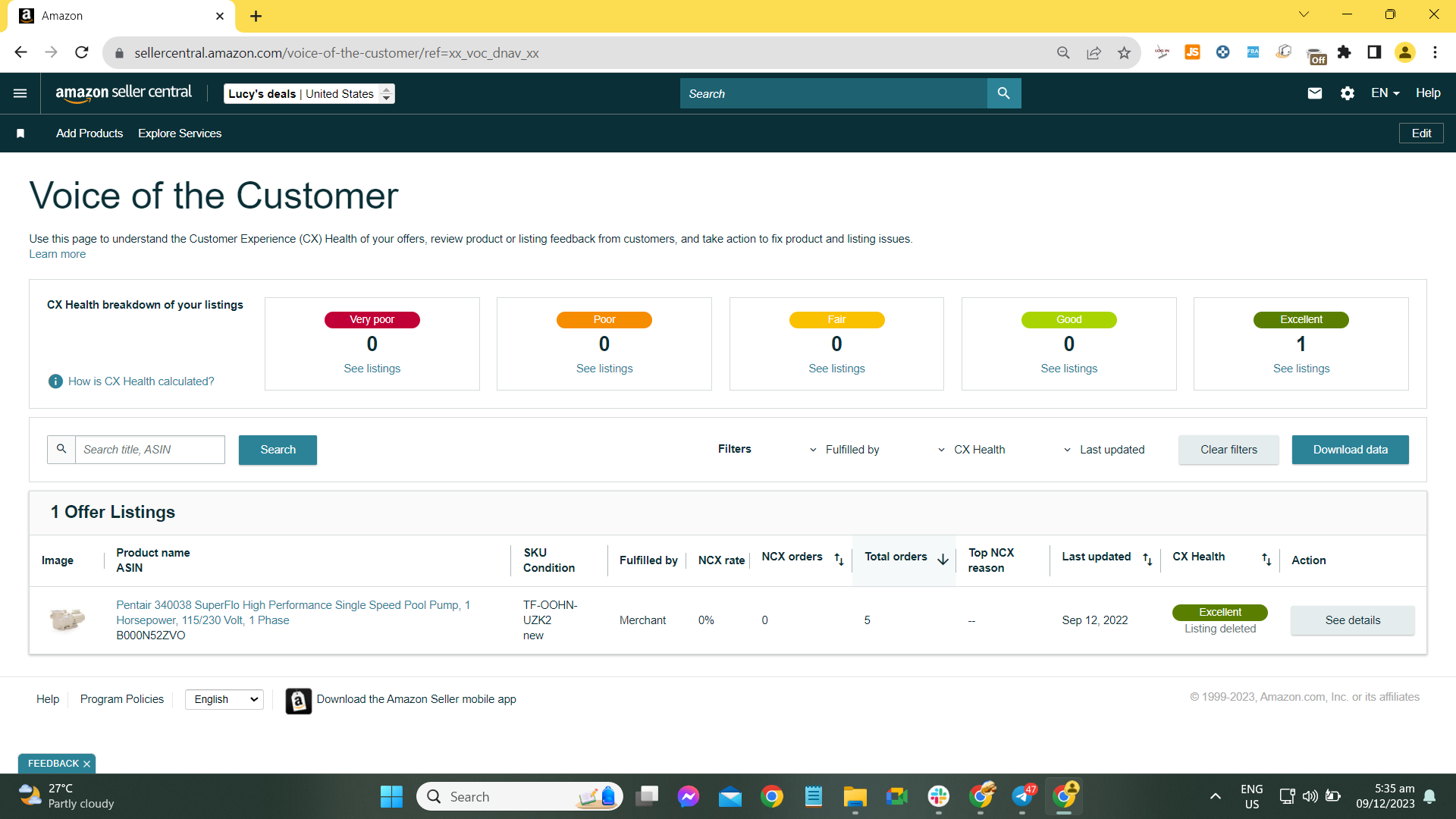This screenshot has height=819, width=1456.
Task: Open the Pentair SuperFlo pool pump product link
Action: (293, 613)
